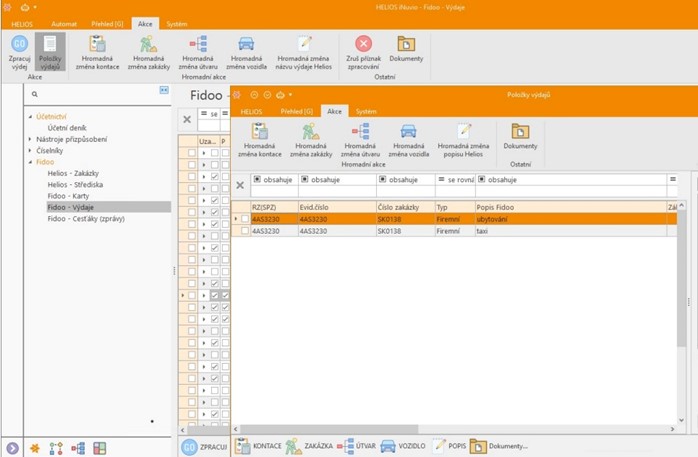698x457 pixels.
Task: Open Dokumenty in main window ribbon
Action: point(406,49)
